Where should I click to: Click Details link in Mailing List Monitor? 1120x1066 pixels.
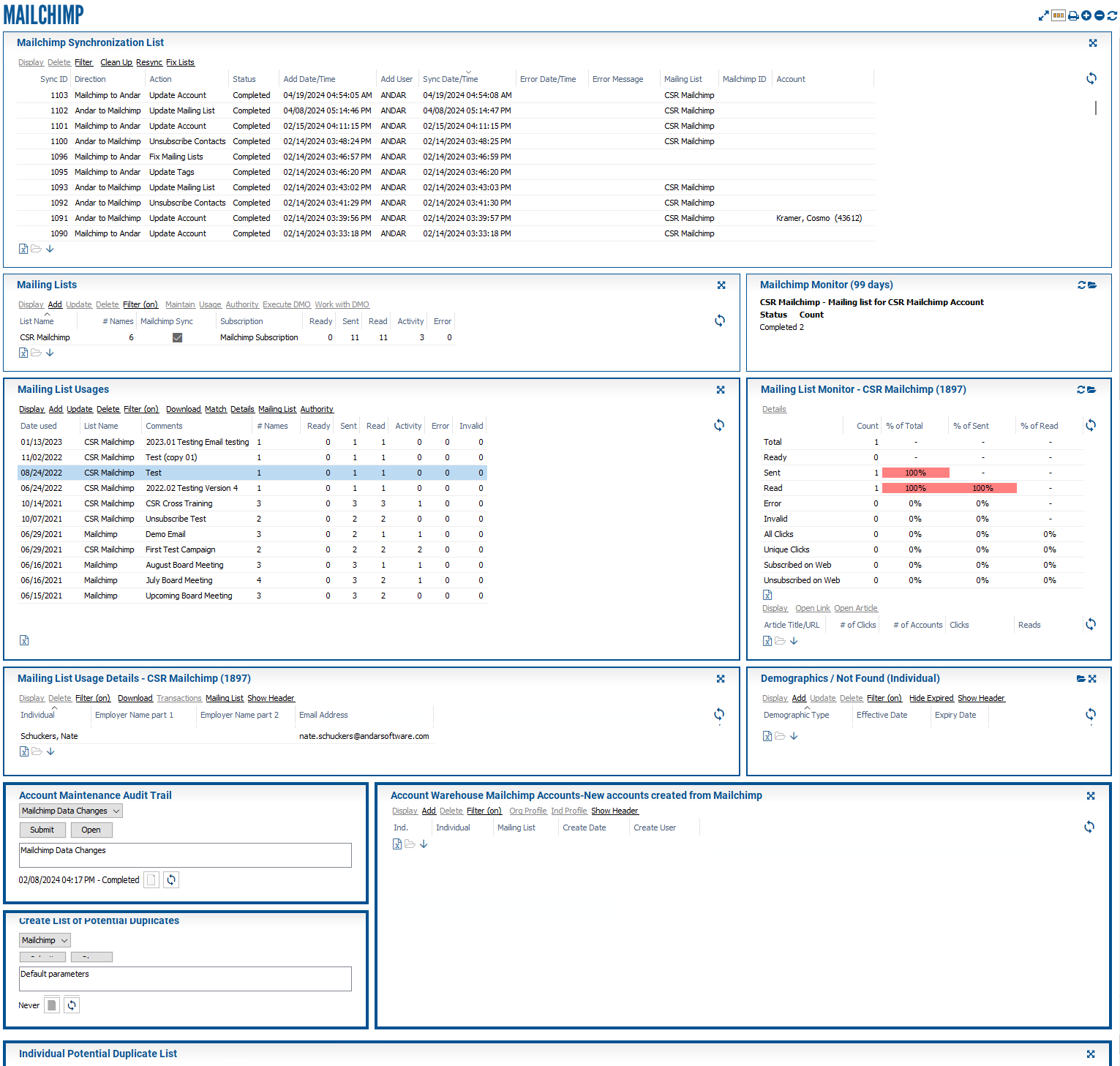tap(774, 409)
